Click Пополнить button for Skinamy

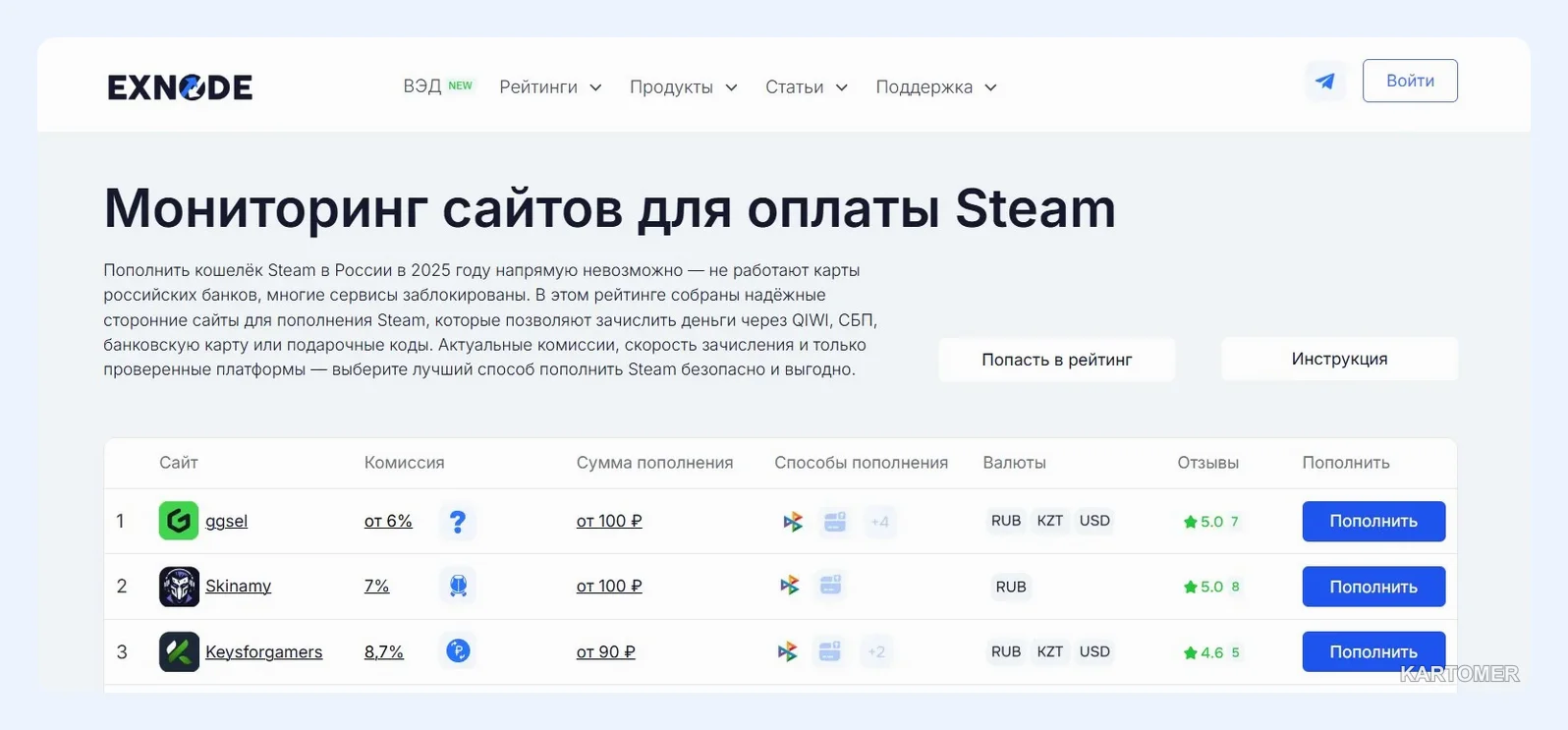pyautogui.click(x=1373, y=587)
